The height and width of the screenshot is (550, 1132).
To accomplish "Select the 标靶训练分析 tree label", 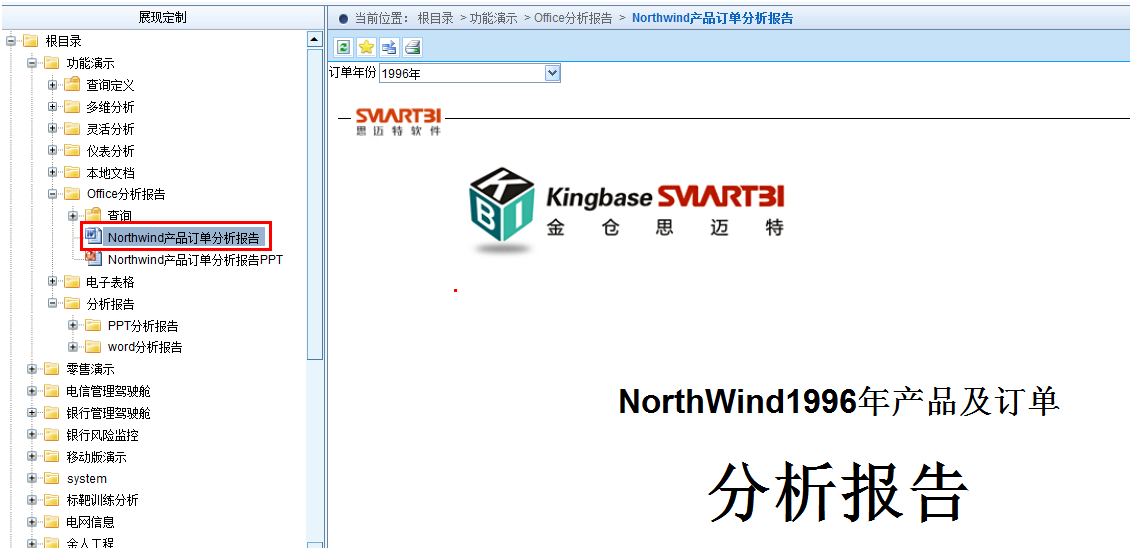I will pos(102,500).
